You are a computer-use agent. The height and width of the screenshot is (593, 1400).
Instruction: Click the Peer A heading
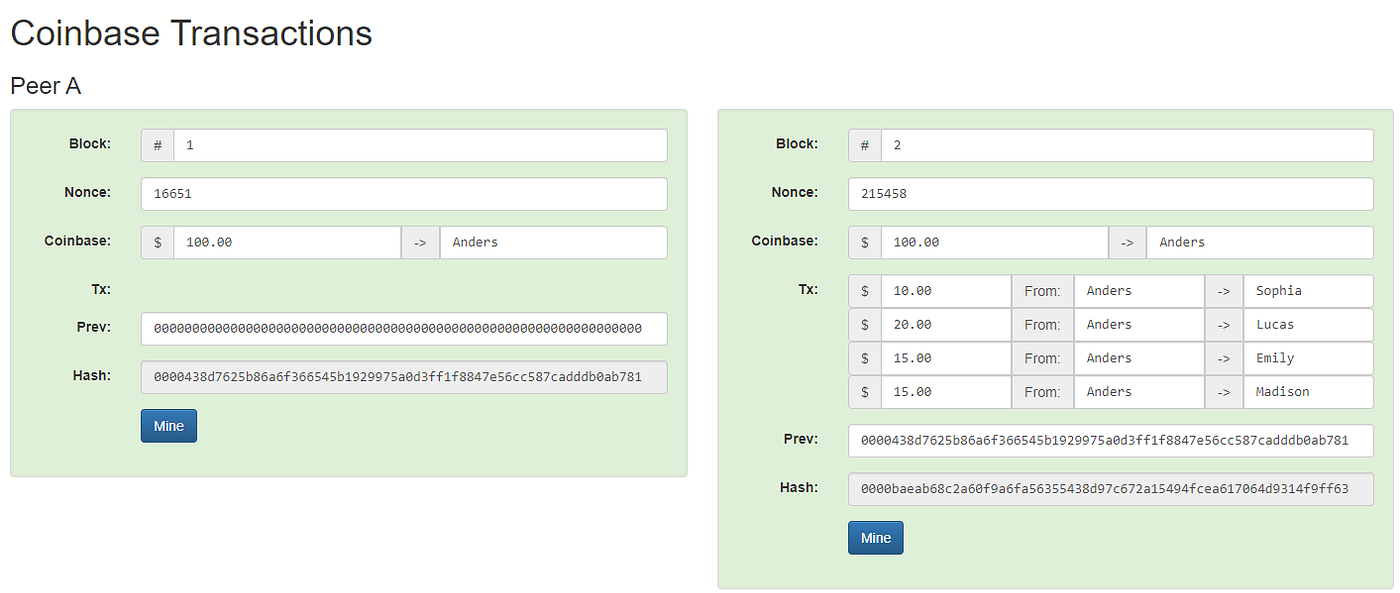(x=46, y=86)
